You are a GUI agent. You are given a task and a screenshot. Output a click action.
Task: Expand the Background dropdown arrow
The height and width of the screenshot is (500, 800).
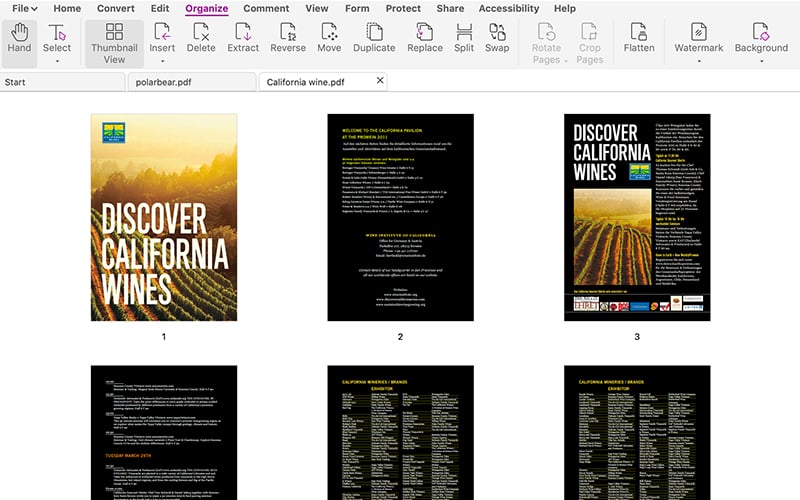[762, 61]
